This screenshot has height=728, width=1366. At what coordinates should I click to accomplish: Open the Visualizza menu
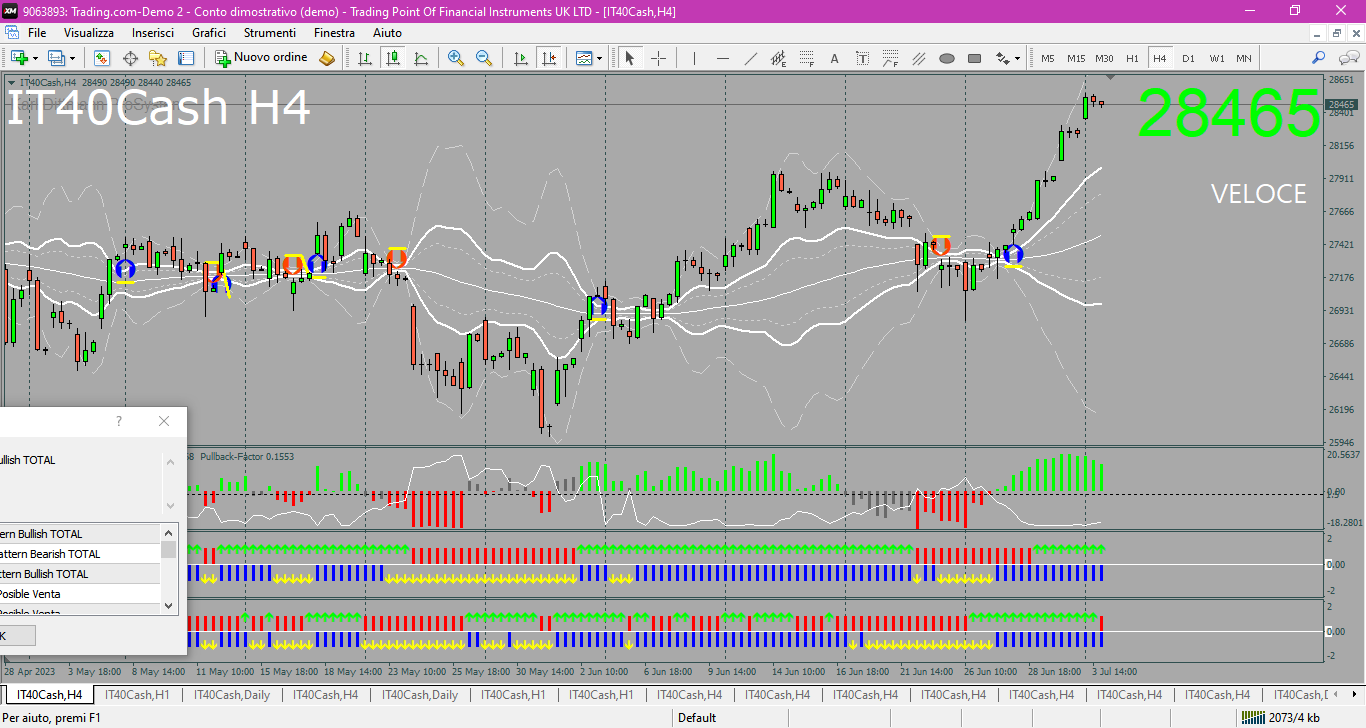[89, 33]
